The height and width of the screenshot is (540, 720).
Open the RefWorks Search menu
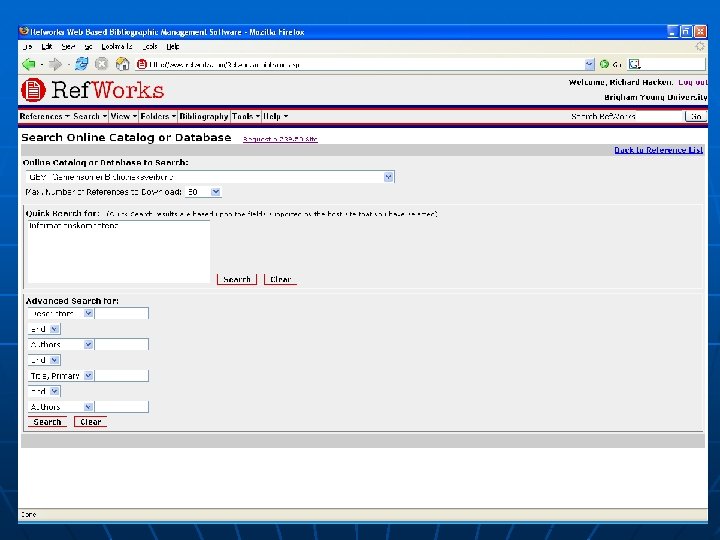point(90,116)
